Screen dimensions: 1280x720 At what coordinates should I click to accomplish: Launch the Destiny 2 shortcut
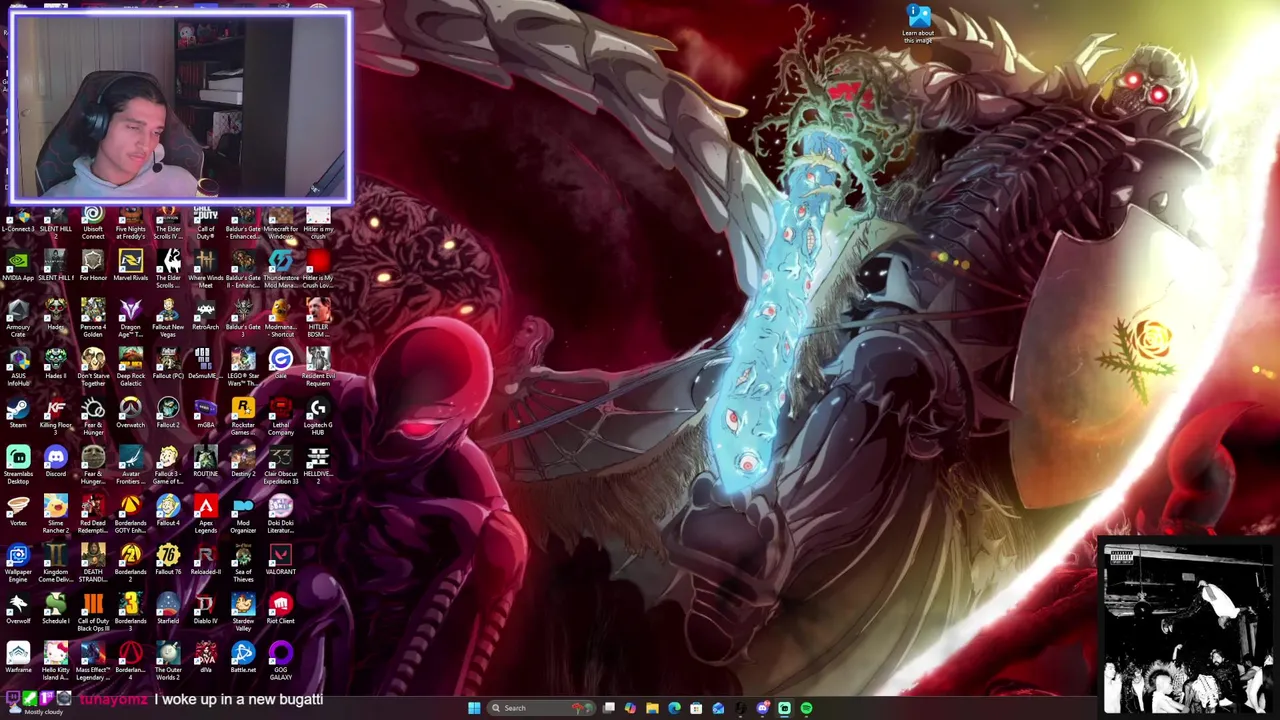243,463
